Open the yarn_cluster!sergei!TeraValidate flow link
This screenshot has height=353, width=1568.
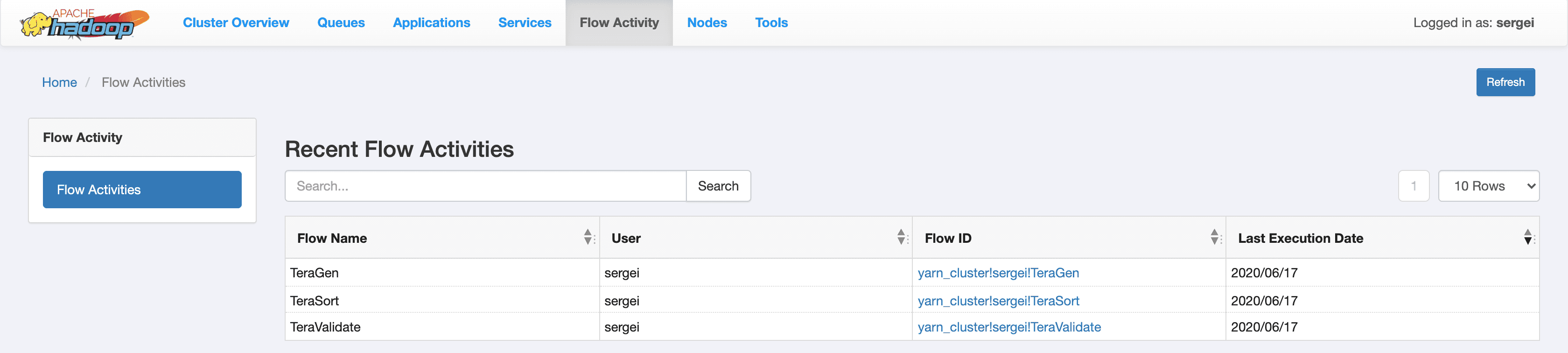(x=1009, y=327)
